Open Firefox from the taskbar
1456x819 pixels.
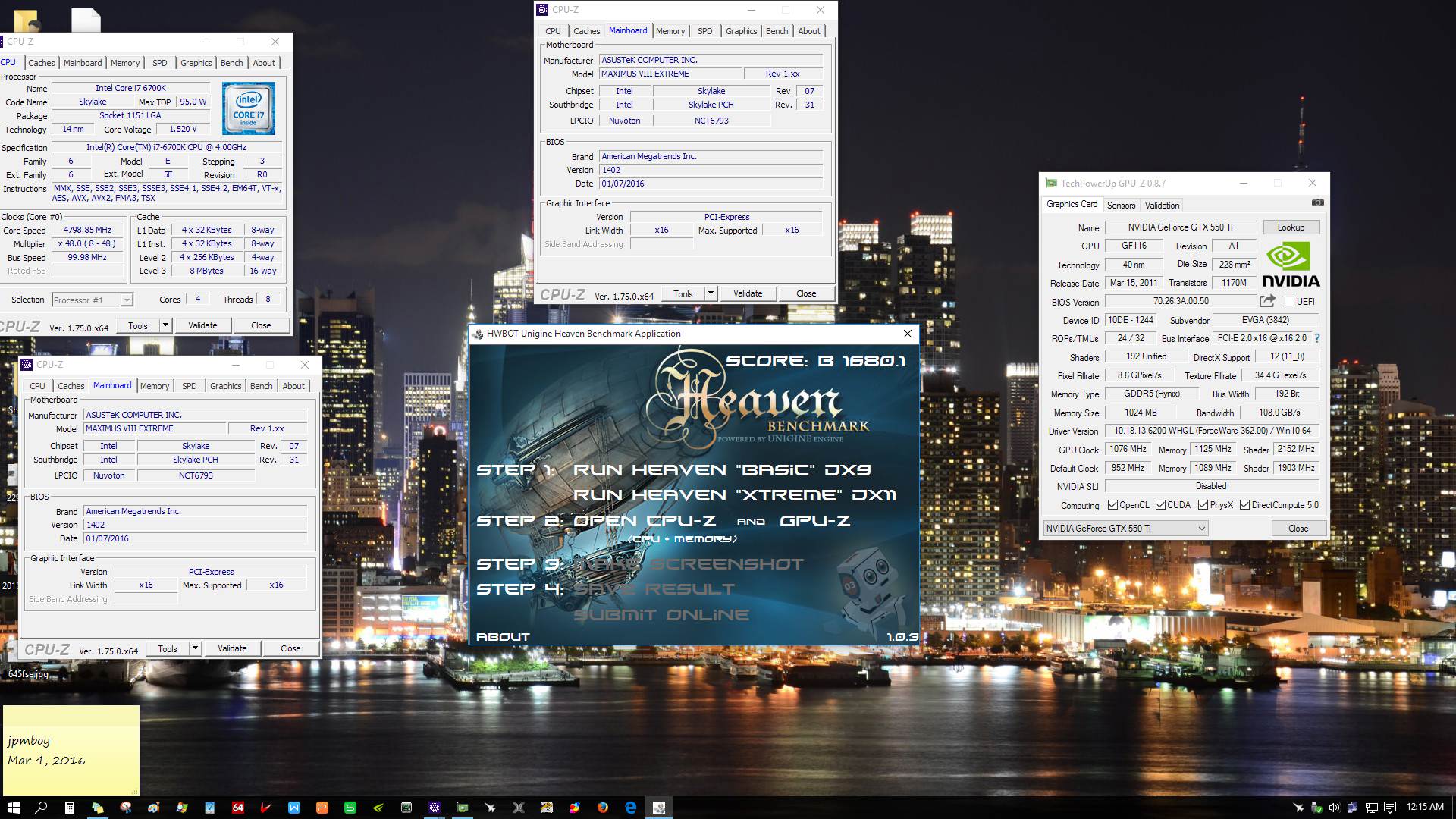click(603, 808)
